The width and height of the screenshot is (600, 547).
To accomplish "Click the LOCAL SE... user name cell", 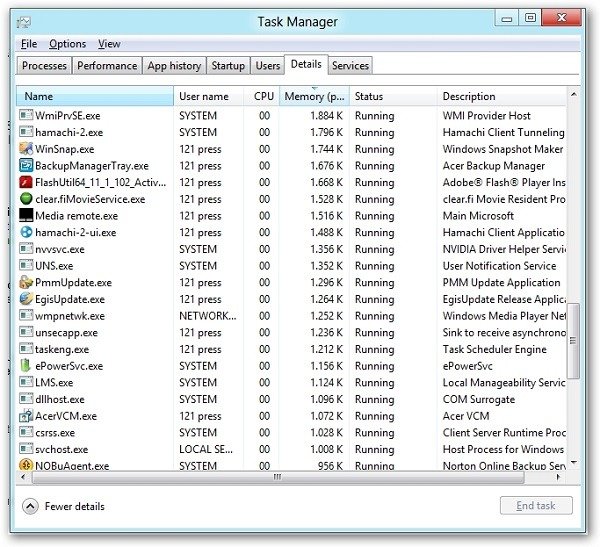I will click(x=205, y=449).
